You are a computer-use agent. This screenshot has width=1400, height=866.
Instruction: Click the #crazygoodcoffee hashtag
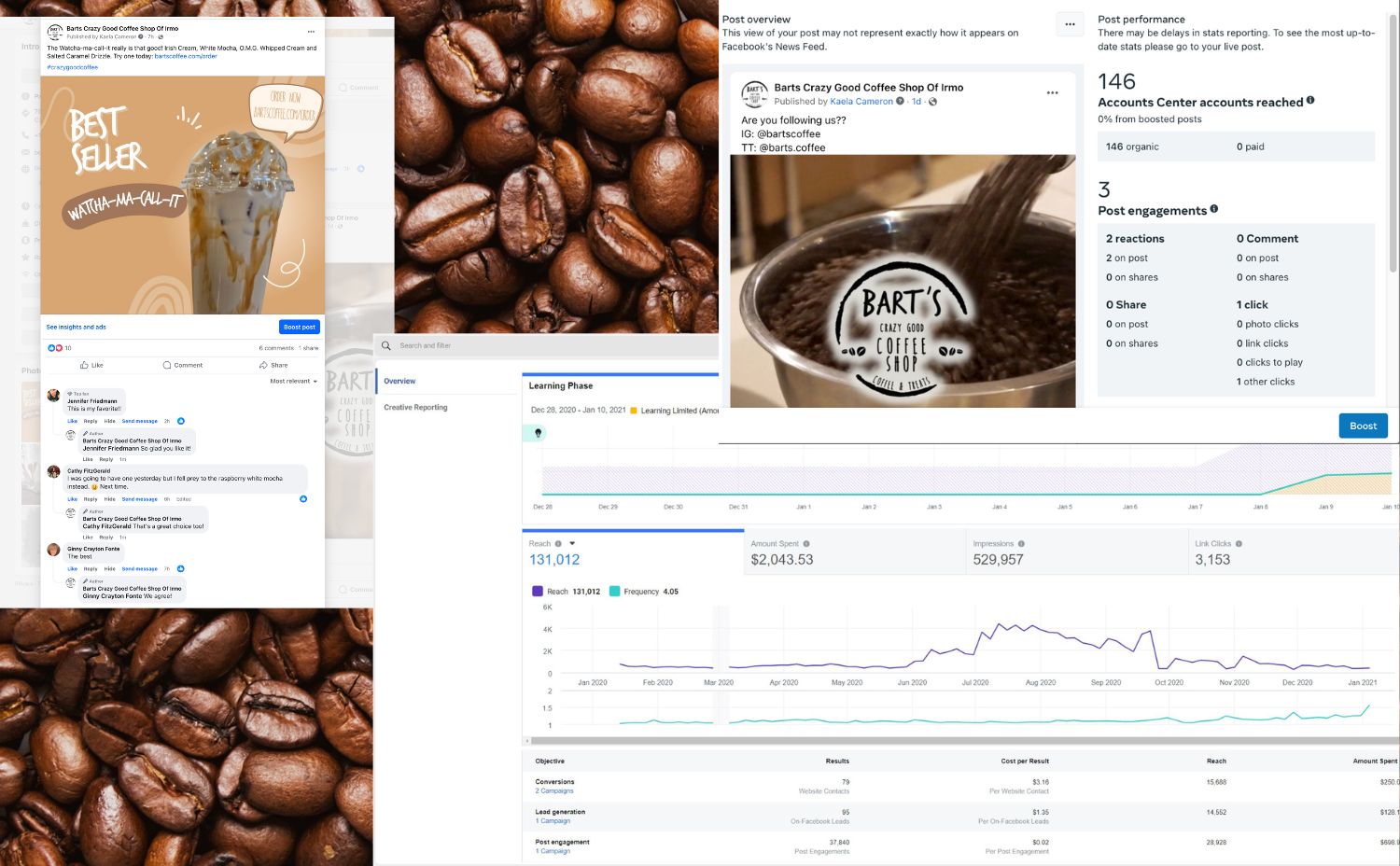pos(72,67)
